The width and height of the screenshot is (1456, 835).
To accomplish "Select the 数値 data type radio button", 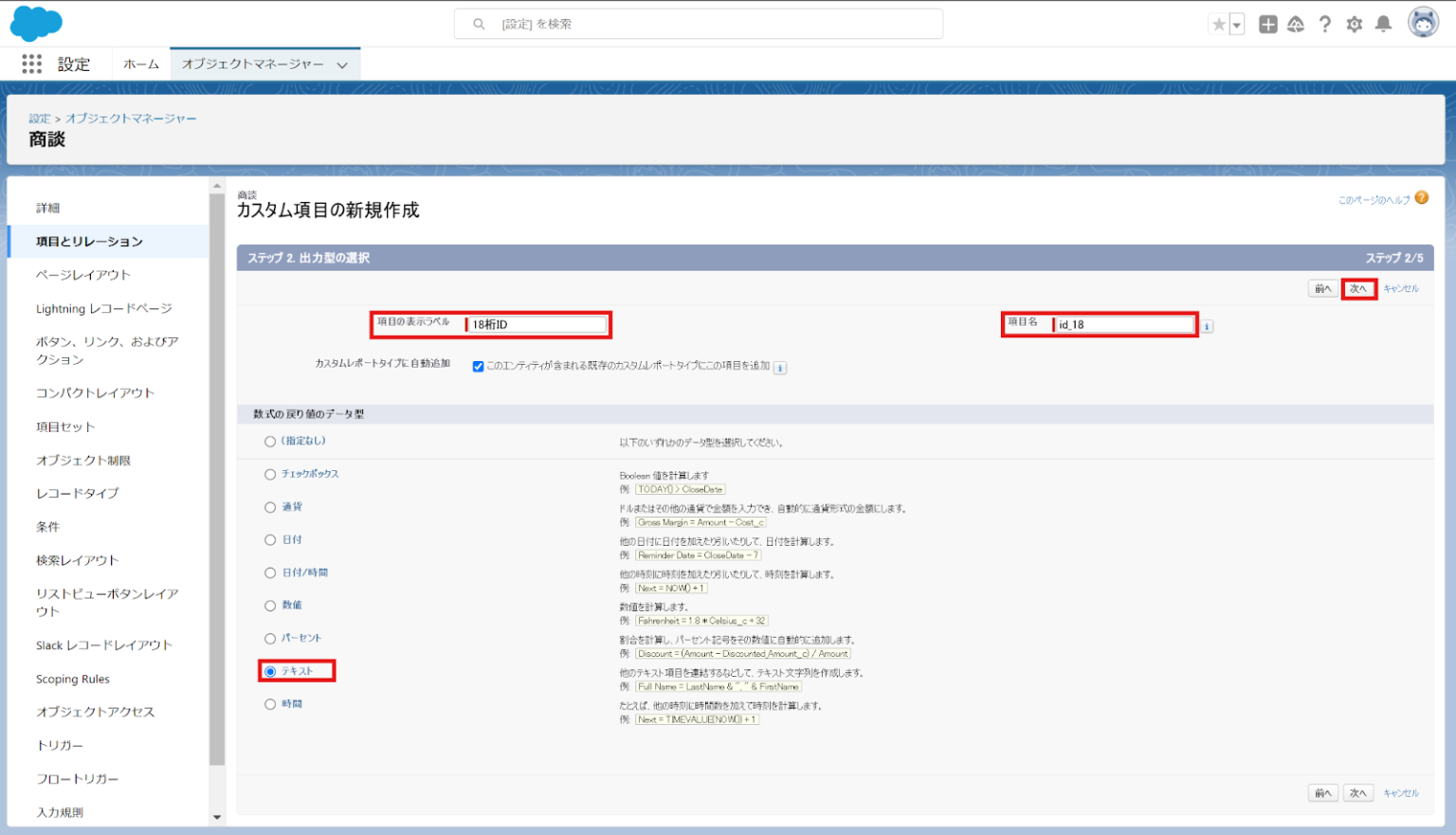I will pyautogui.click(x=270, y=605).
